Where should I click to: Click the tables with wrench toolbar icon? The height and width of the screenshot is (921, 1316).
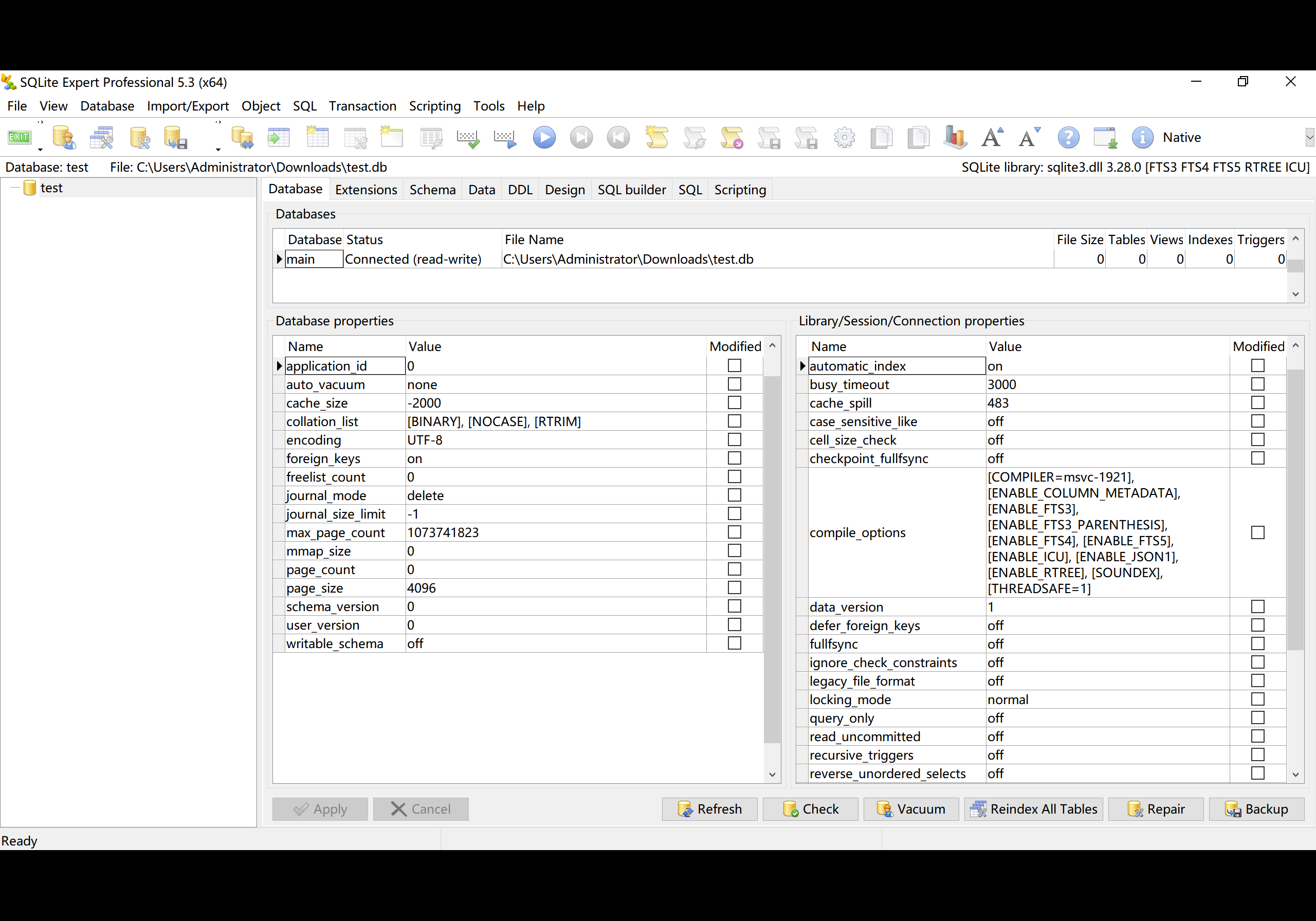(x=101, y=138)
